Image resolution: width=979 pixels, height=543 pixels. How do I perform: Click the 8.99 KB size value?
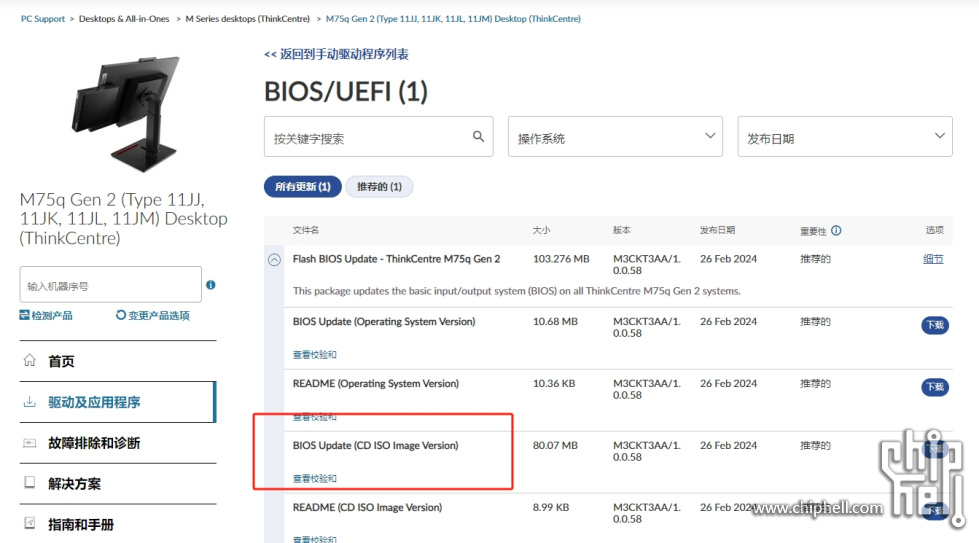(551, 507)
